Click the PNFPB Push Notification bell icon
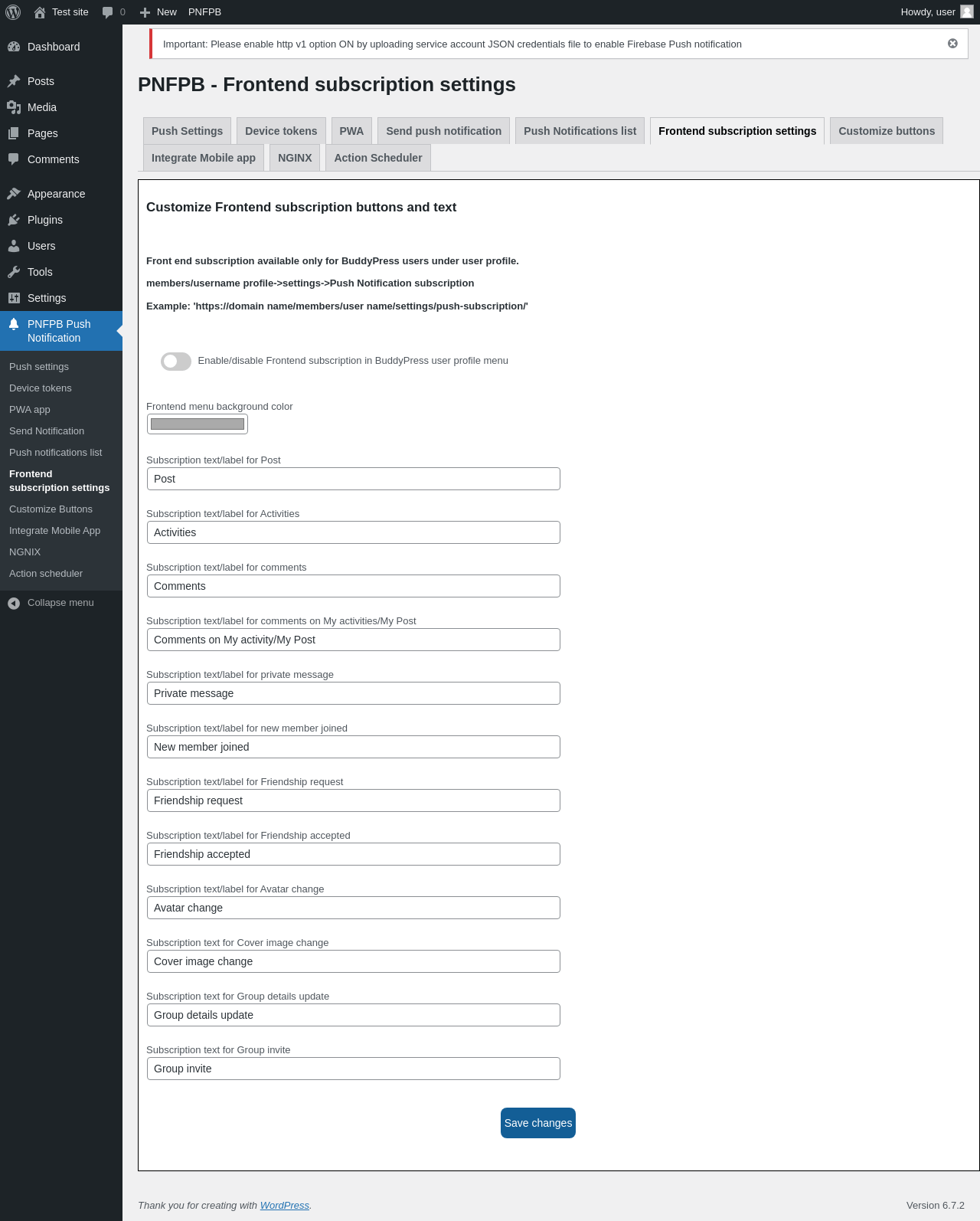Viewport: 980px width, 1221px height. pos(14,324)
